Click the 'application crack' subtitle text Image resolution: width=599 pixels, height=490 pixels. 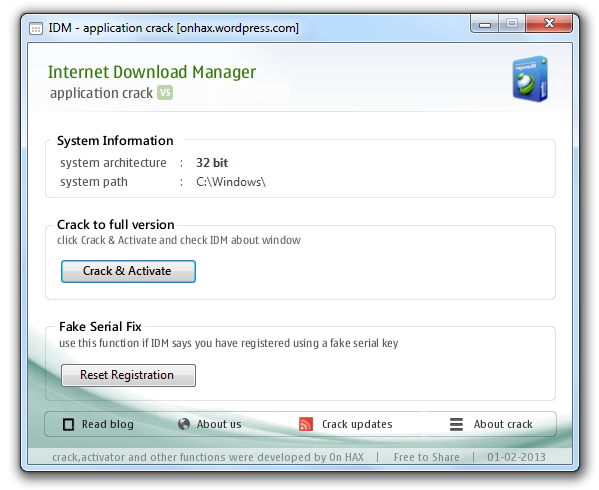pyautogui.click(x=101, y=93)
